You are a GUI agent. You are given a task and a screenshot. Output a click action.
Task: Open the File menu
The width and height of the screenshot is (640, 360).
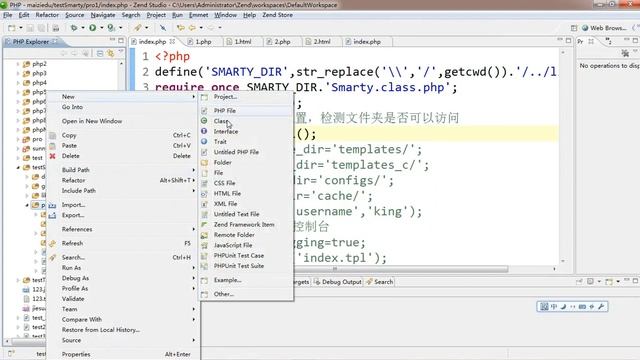tap(8, 15)
